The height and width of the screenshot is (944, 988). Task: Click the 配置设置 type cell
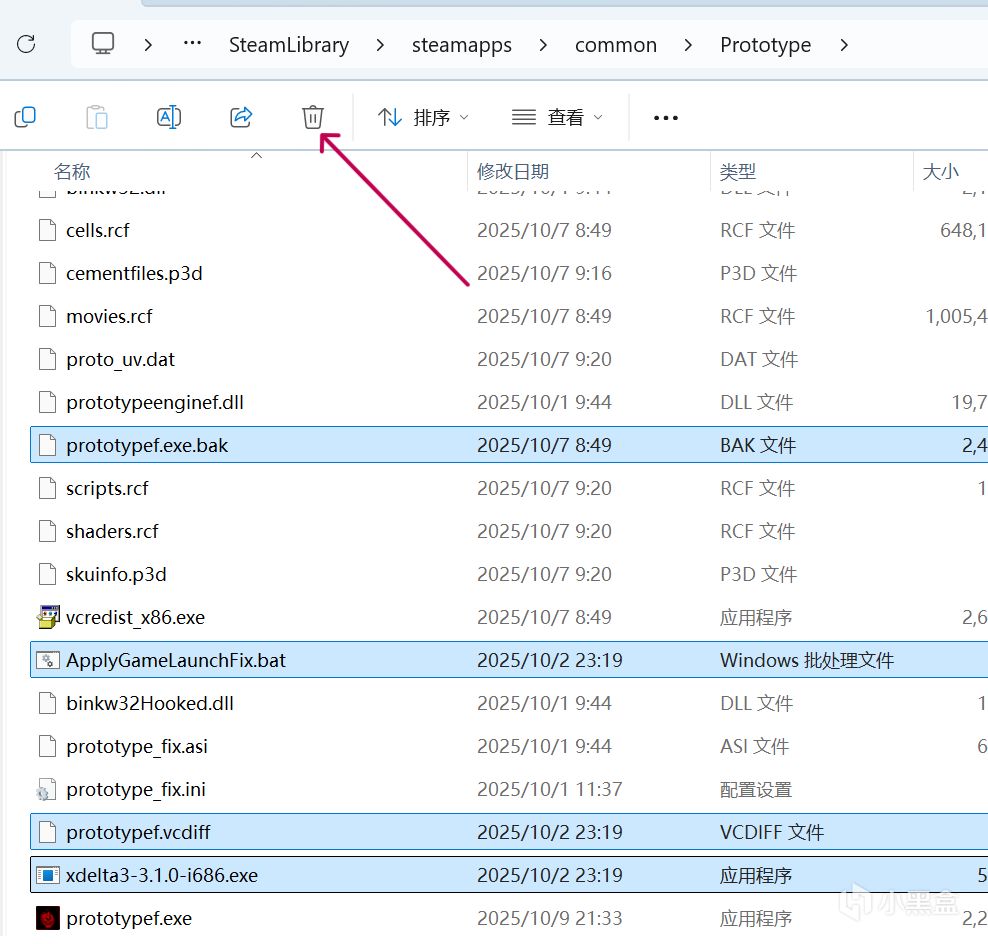tap(756, 790)
